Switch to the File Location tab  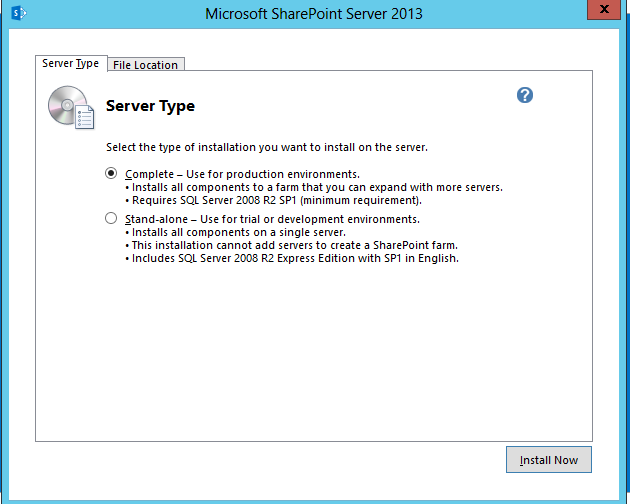[145, 65]
